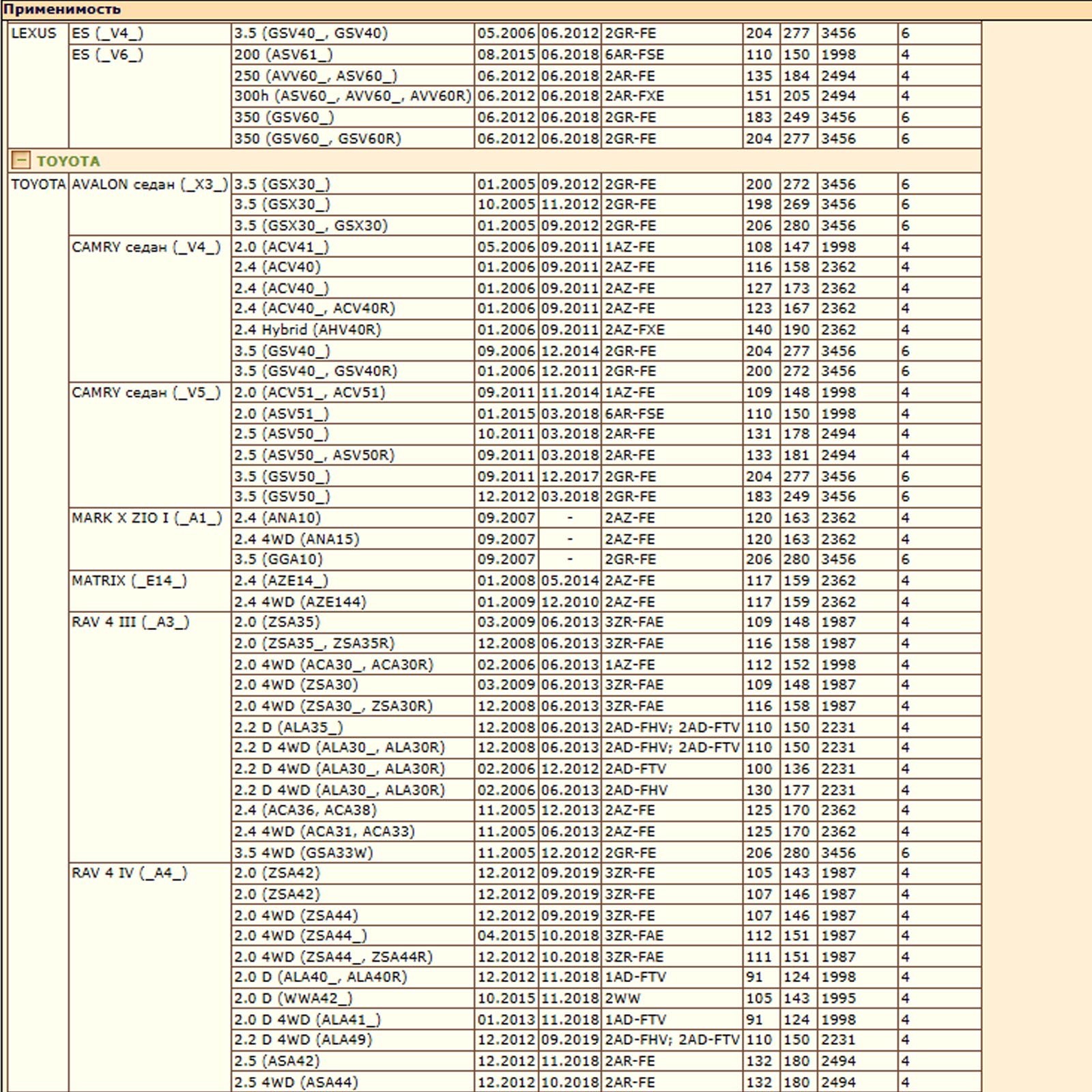Click the green TOYOTA group heading
1092x1092 pixels.
(x=68, y=161)
